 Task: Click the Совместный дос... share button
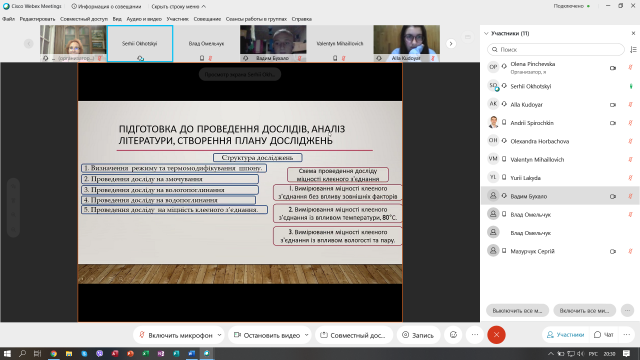tap(353, 335)
